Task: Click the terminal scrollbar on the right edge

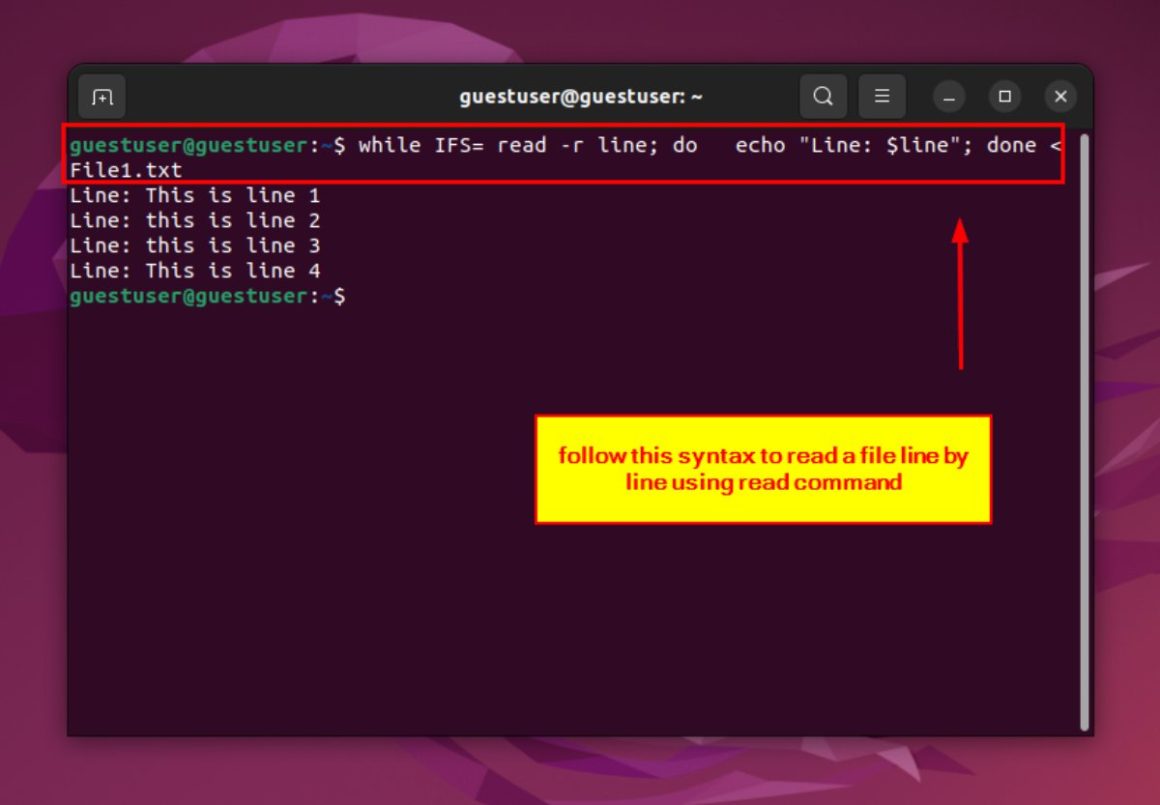Action: (1087, 400)
